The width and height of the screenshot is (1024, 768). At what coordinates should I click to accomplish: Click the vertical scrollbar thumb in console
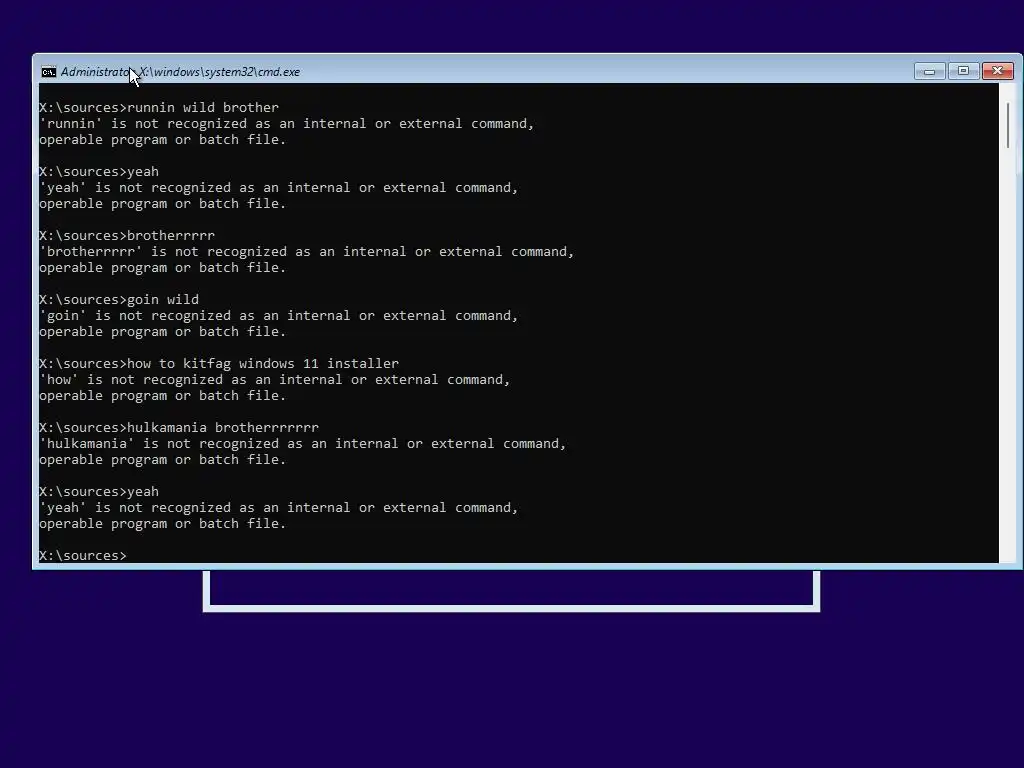pyautogui.click(x=1008, y=125)
